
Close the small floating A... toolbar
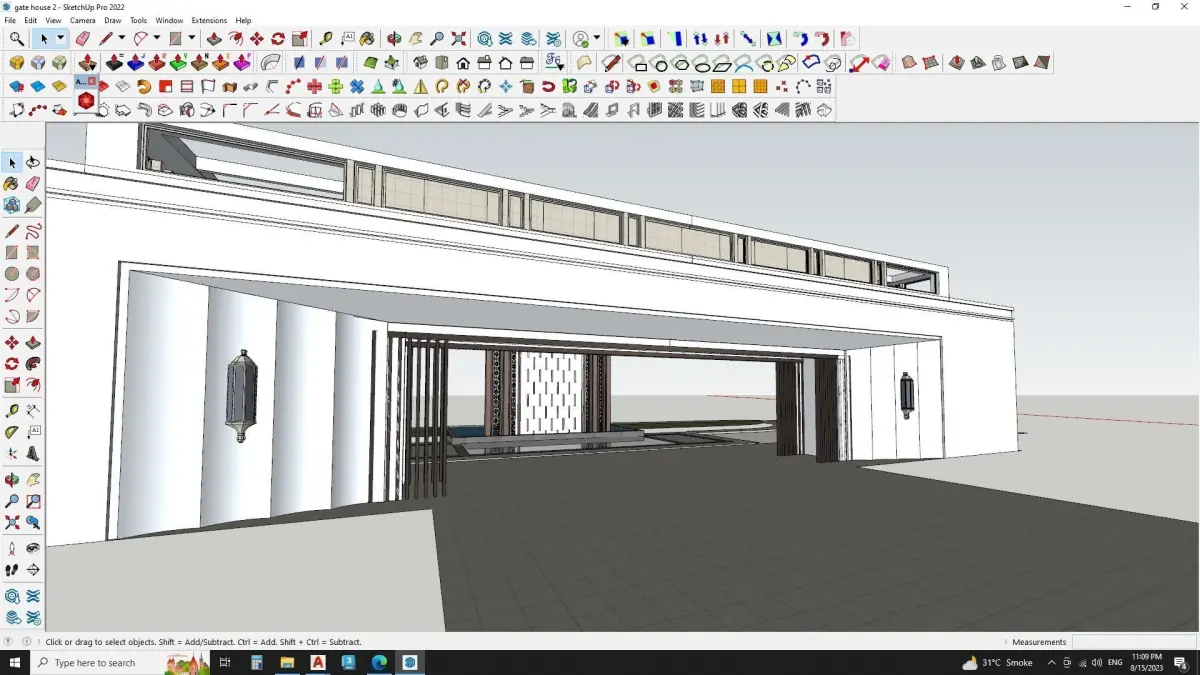coord(92,81)
